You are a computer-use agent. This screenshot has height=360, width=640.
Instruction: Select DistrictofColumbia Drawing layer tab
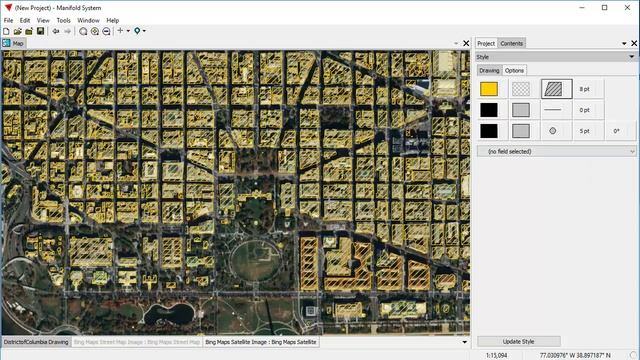[x=36, y=342]
